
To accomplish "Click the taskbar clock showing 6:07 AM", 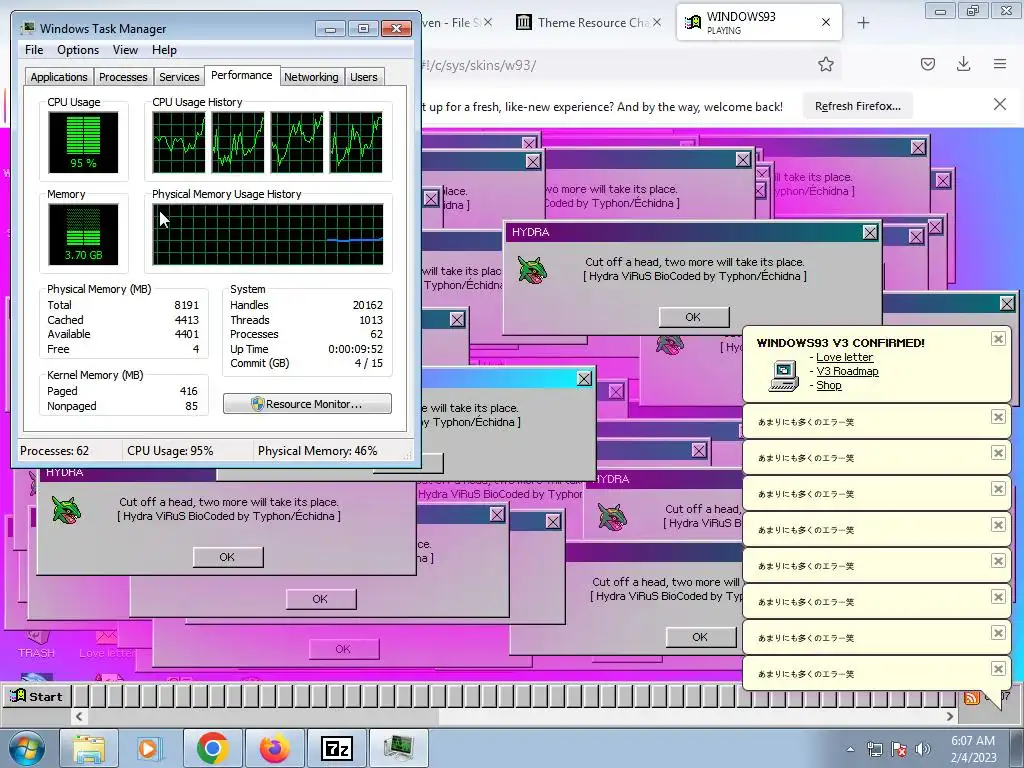I will [973, 749].
